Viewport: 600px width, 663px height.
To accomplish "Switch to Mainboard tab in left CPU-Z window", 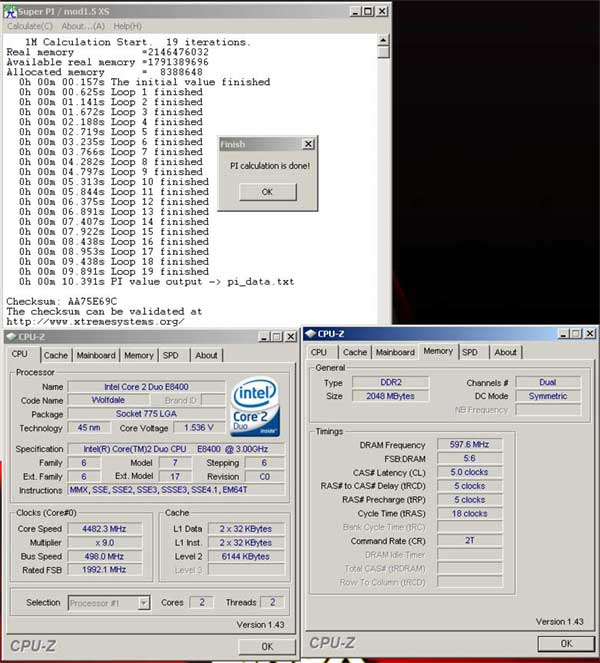I will 96,356.
